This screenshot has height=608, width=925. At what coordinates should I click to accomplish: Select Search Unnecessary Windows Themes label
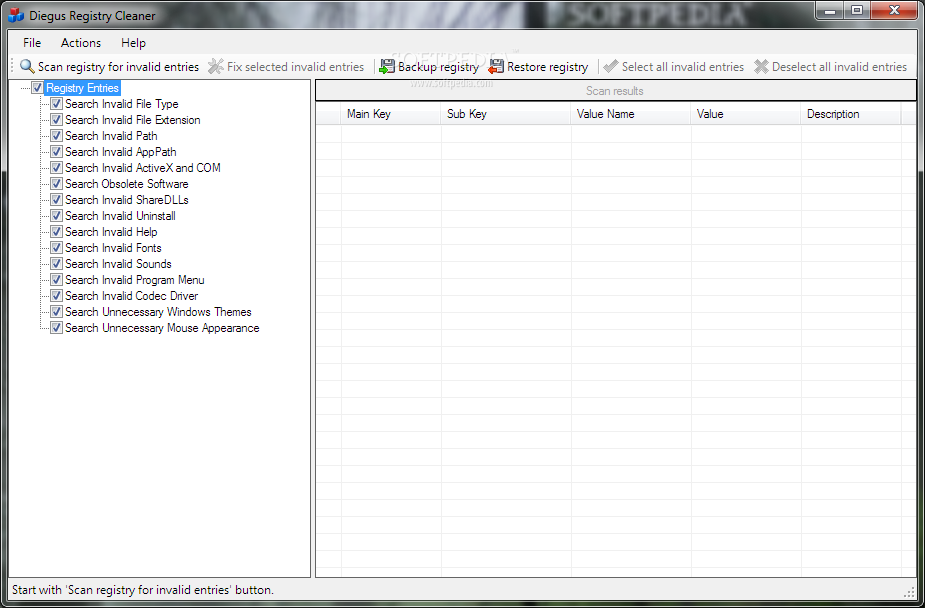tap(158, 312)
